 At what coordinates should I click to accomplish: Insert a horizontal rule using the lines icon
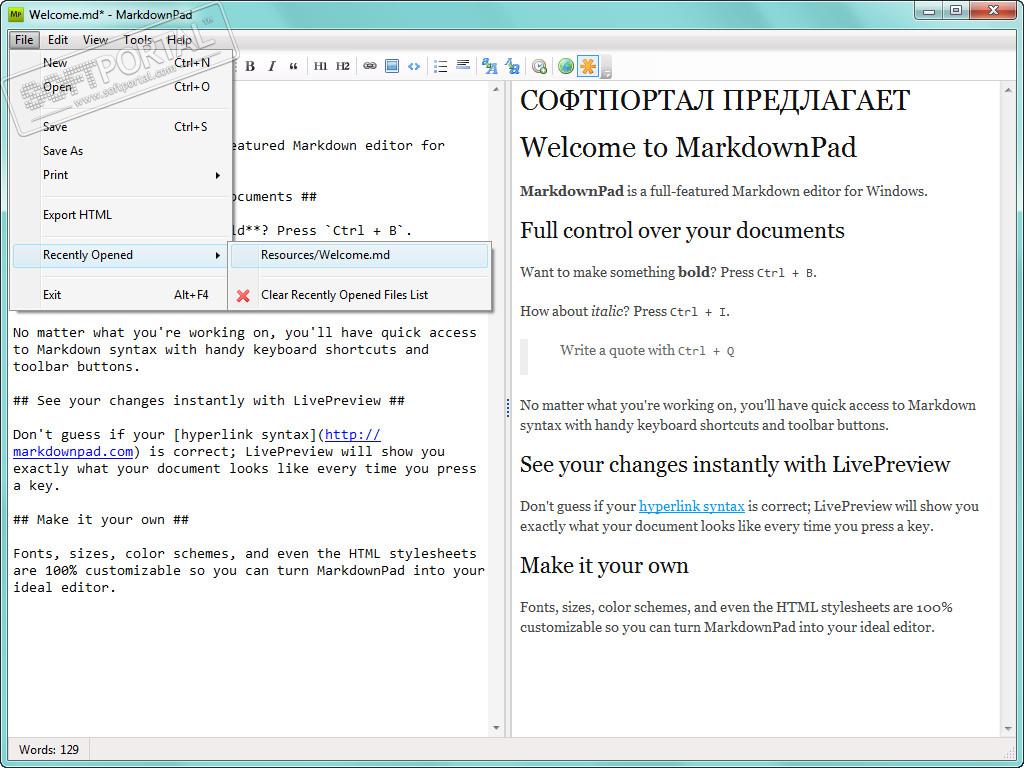tap(463, 66)
